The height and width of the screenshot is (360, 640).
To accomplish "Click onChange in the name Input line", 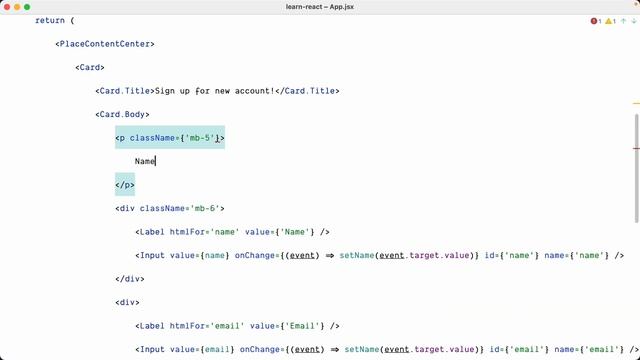I will coord(255,256).
